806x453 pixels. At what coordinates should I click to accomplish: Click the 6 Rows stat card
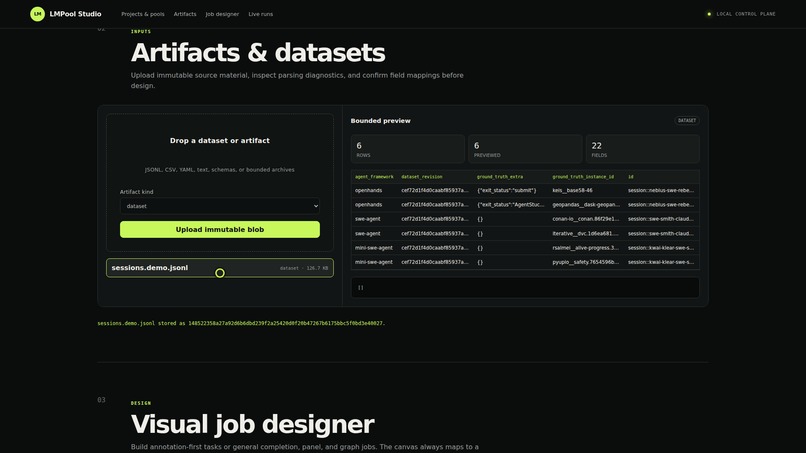[x=408, y=149]
